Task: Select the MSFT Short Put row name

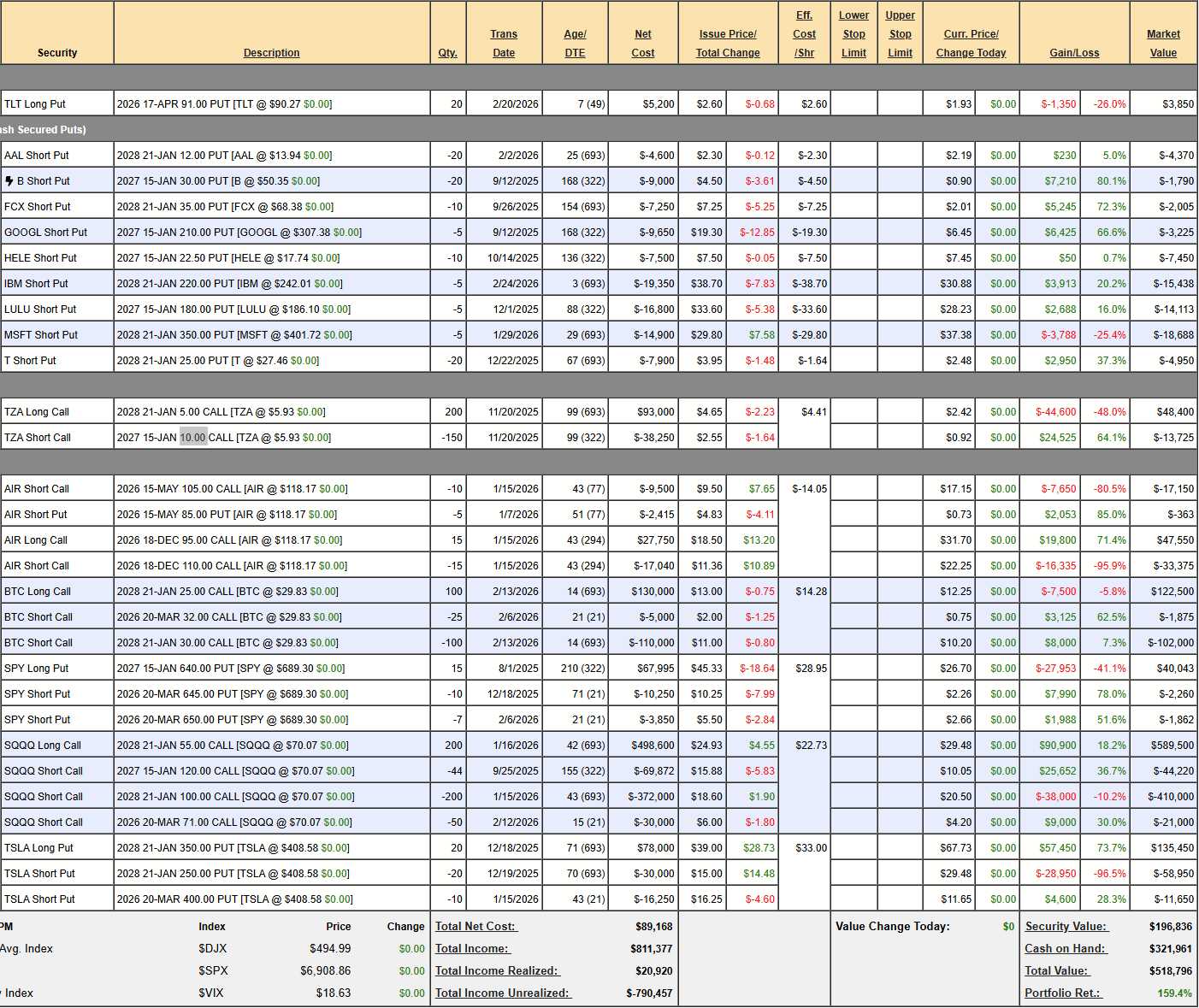Action: tap(41, 335)
